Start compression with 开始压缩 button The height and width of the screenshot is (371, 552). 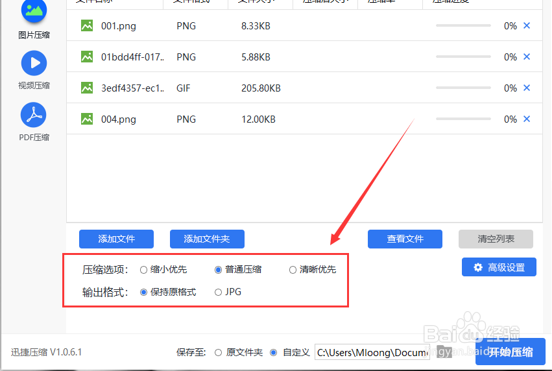510,351
